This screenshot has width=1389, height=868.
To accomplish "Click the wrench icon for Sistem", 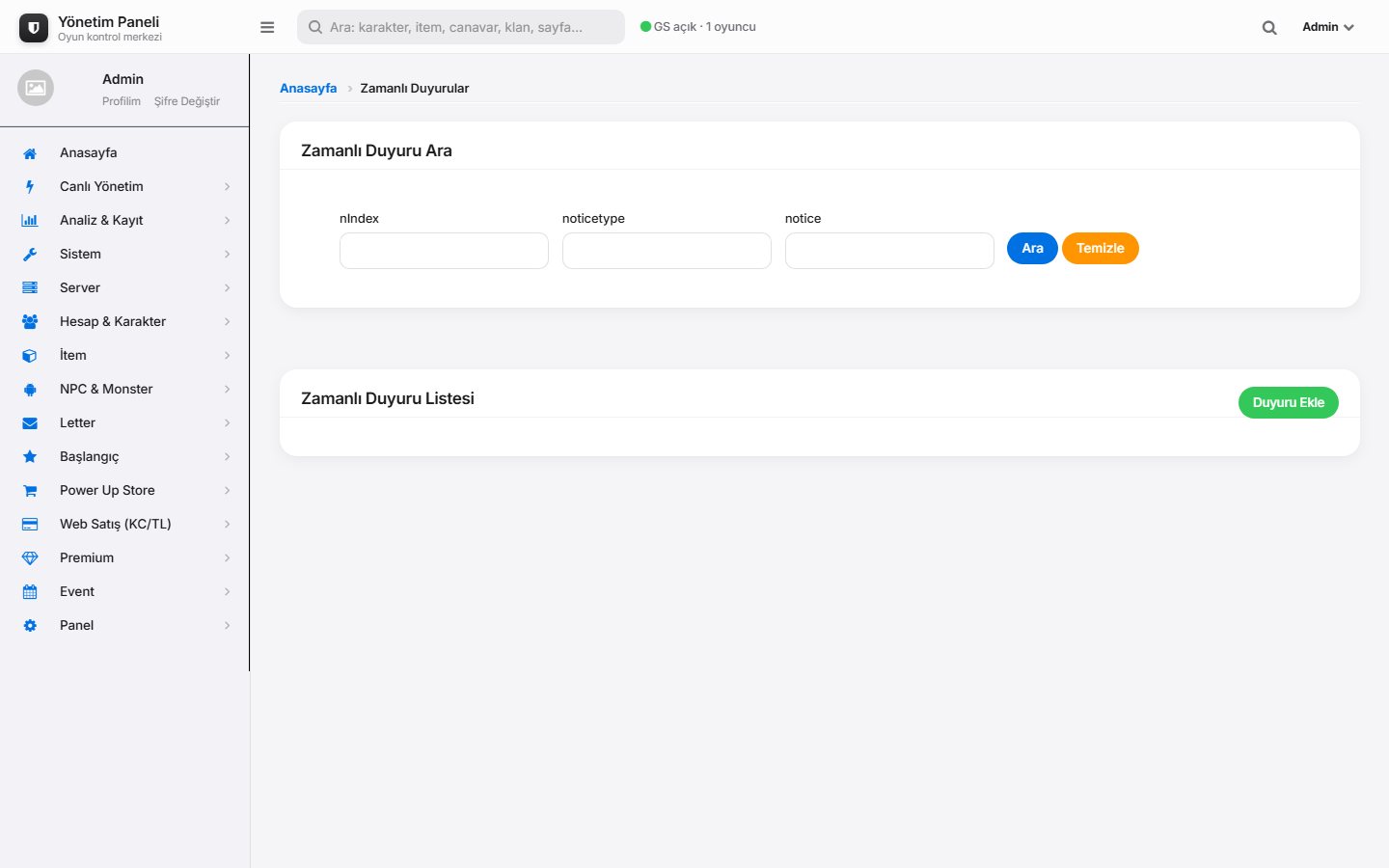I will point(30,255).
